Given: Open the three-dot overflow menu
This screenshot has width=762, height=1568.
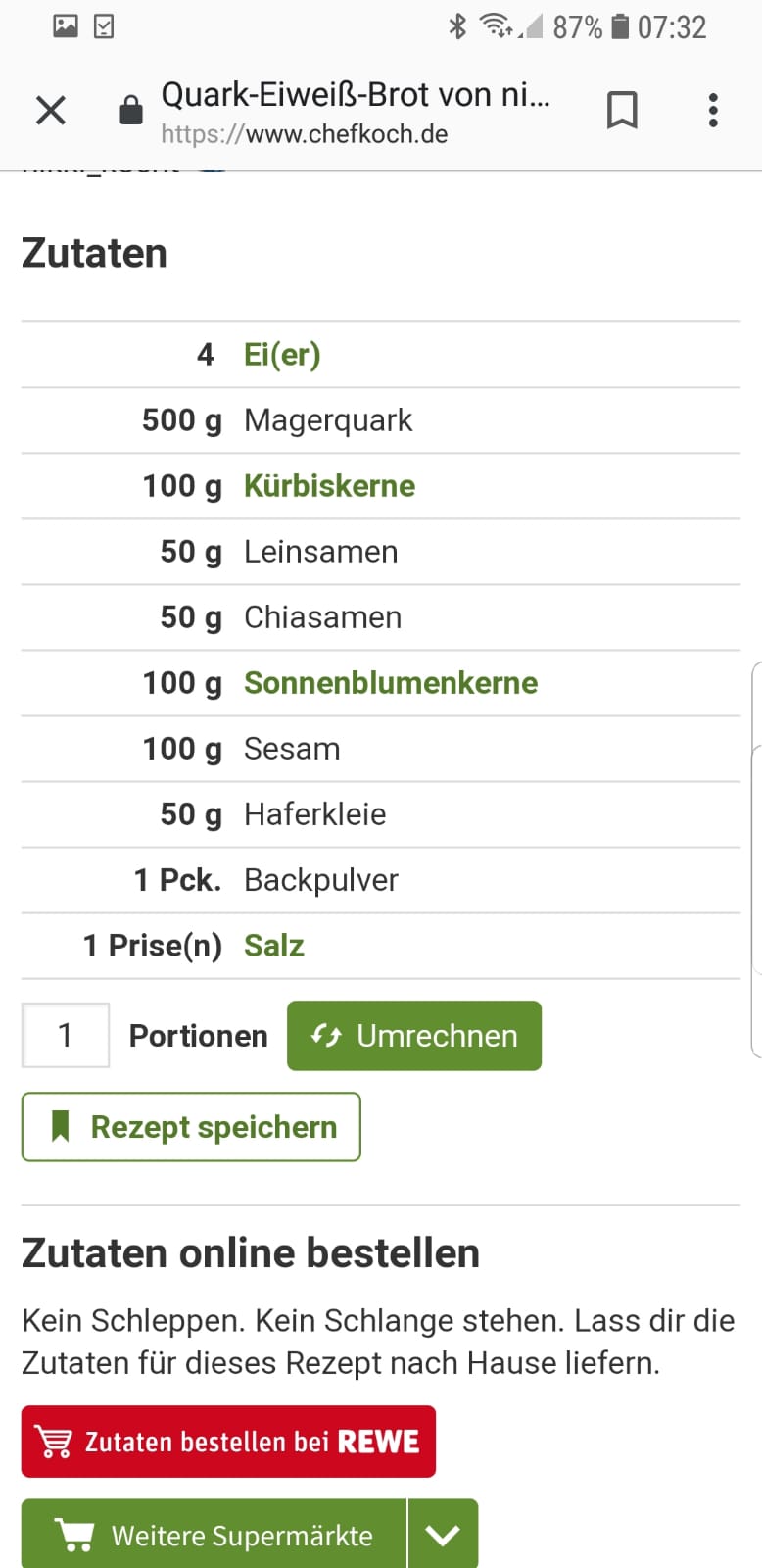Looking at the screenshot, I should (x=713, y=111).
